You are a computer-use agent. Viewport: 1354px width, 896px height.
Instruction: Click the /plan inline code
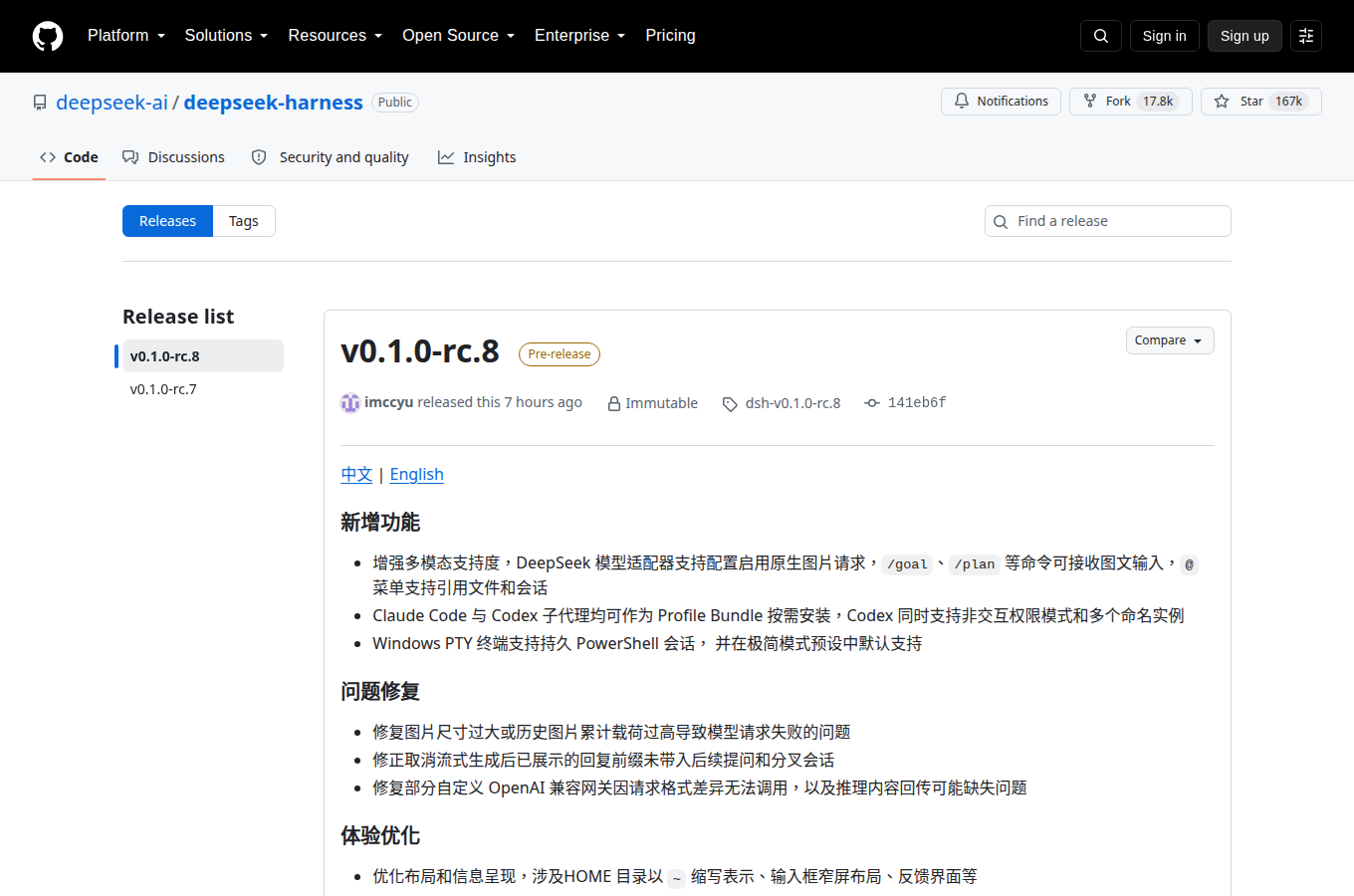tap(975, 564)
